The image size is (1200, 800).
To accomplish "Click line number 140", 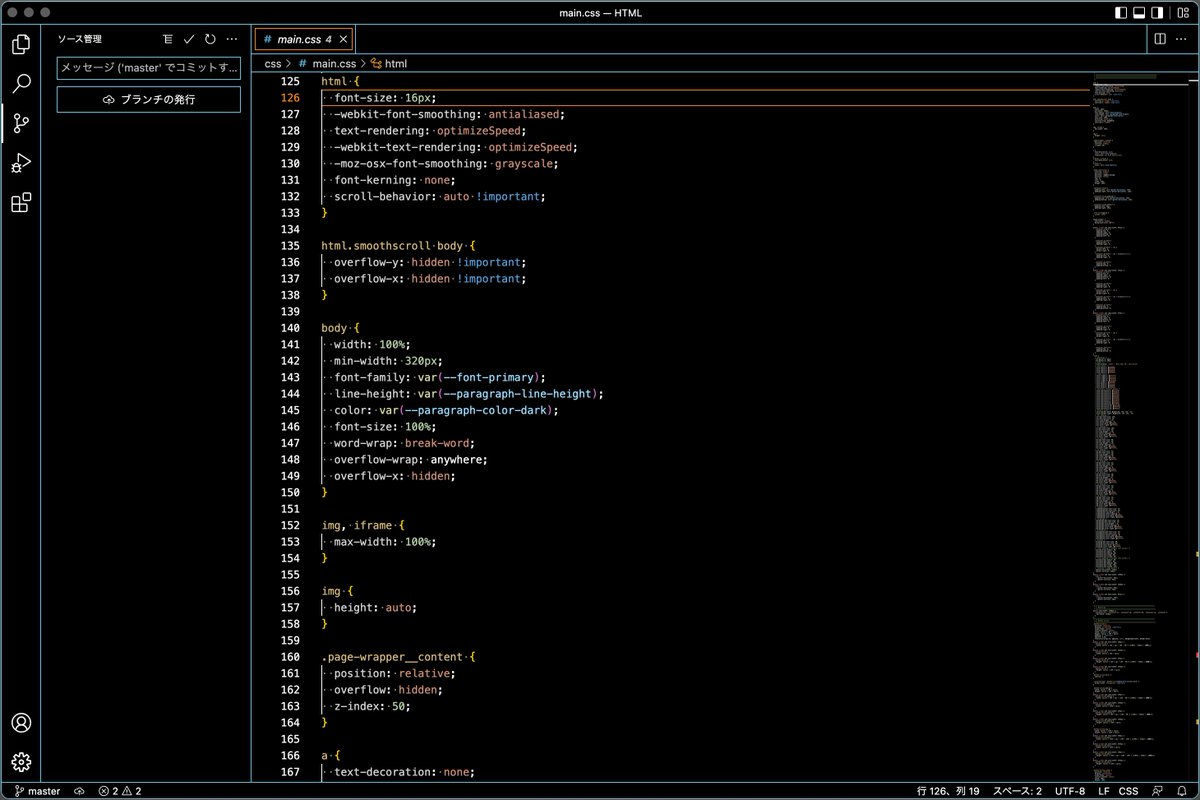I will point(290,328).
